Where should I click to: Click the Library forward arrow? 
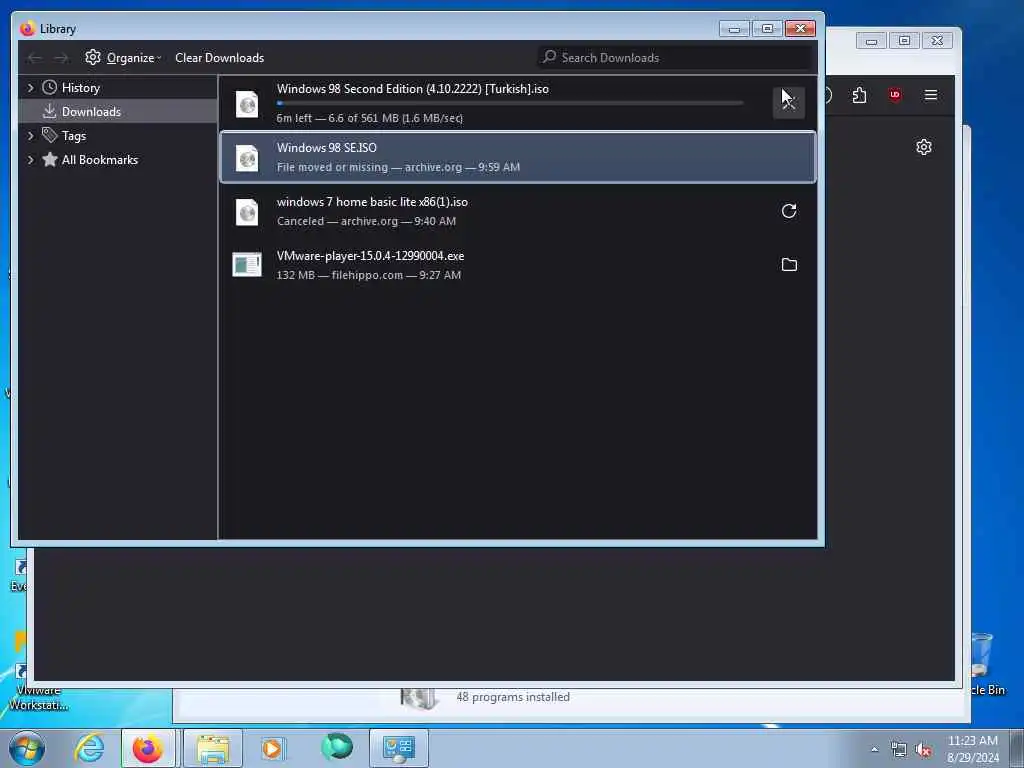(x=61, y=58)
